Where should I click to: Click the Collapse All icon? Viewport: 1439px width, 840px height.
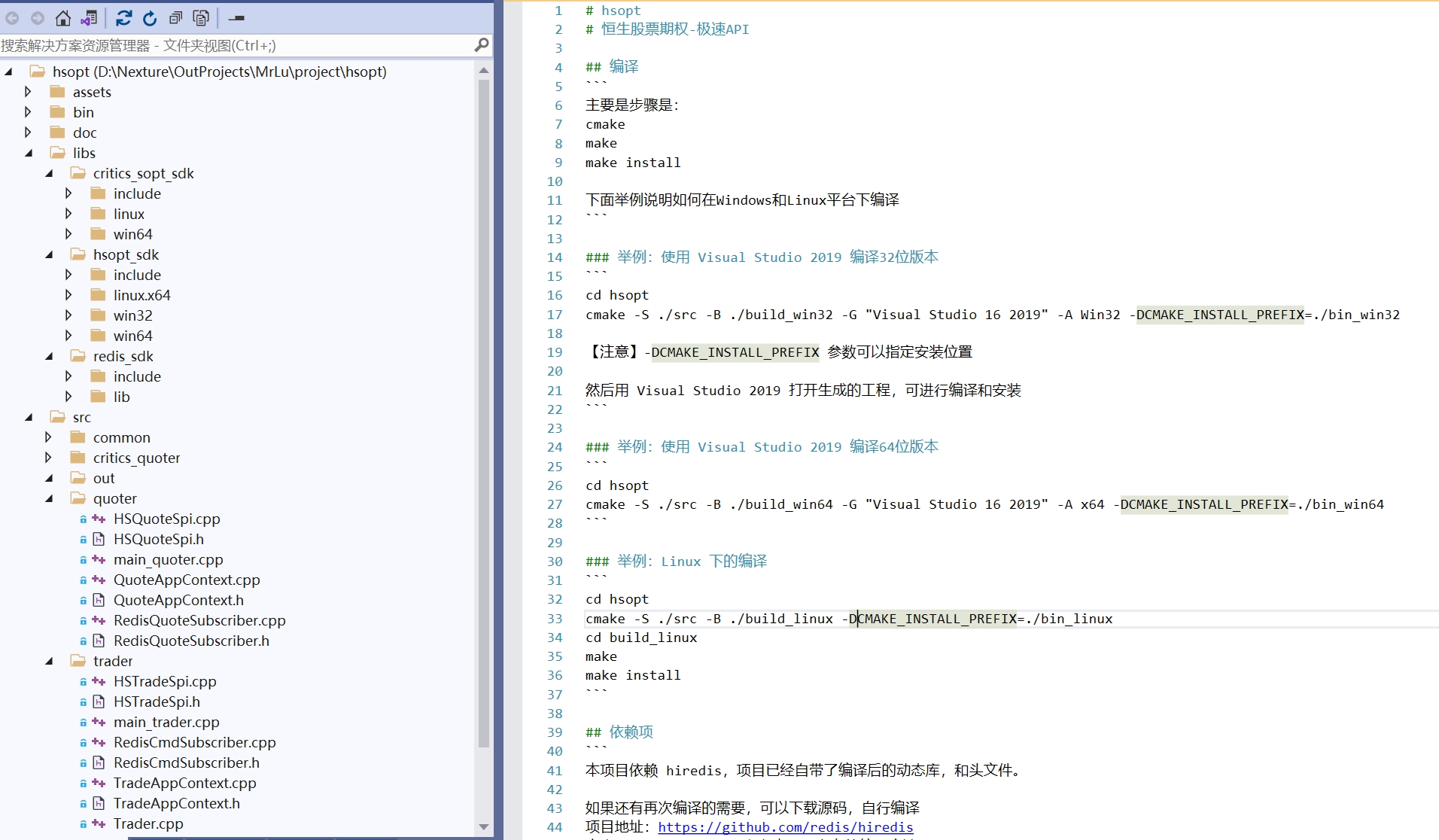(x=175, y=18)
